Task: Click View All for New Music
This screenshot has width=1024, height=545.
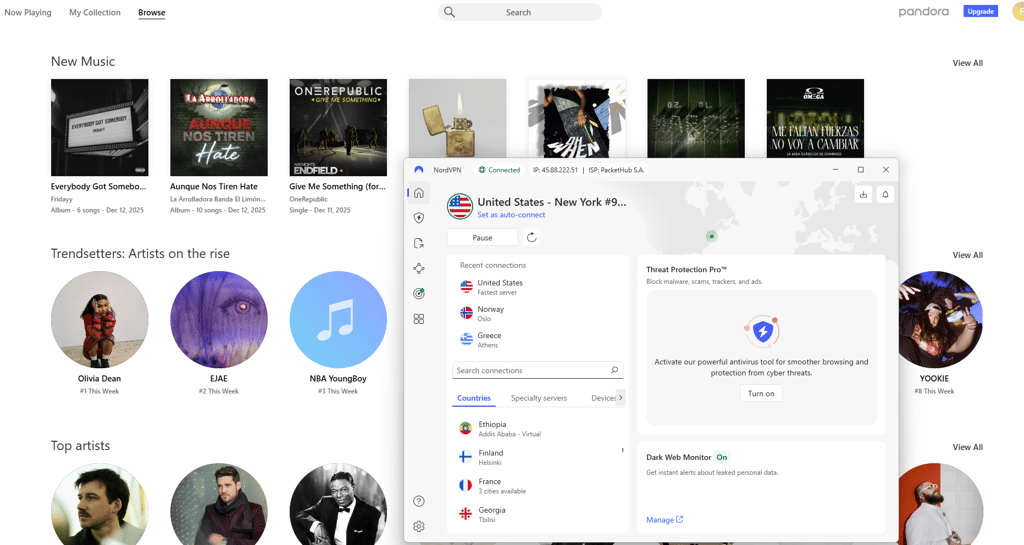Action: (967, 63)
